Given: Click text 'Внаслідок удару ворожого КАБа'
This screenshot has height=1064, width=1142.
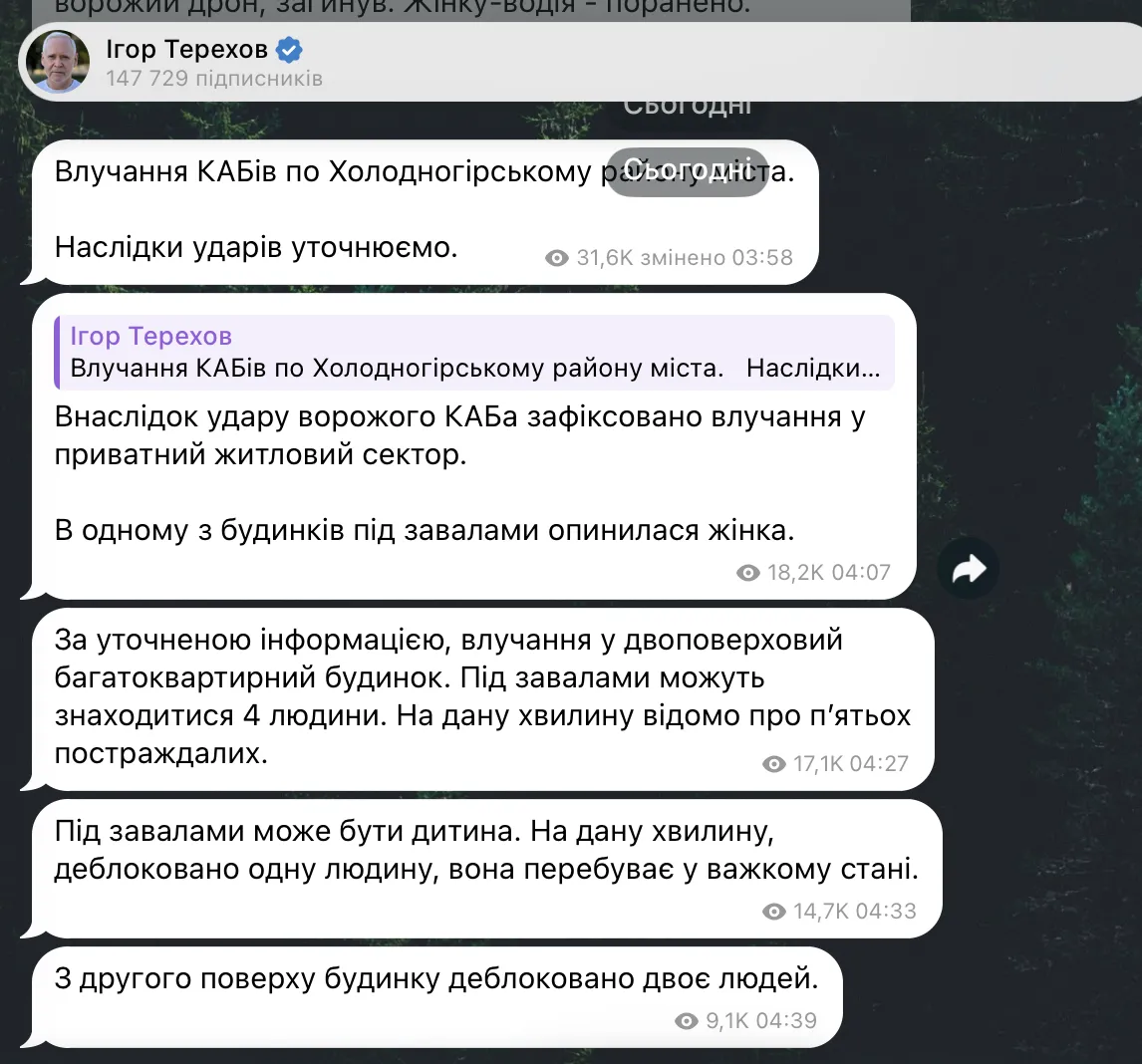Looking at the screenshot, I should [286, 416].
